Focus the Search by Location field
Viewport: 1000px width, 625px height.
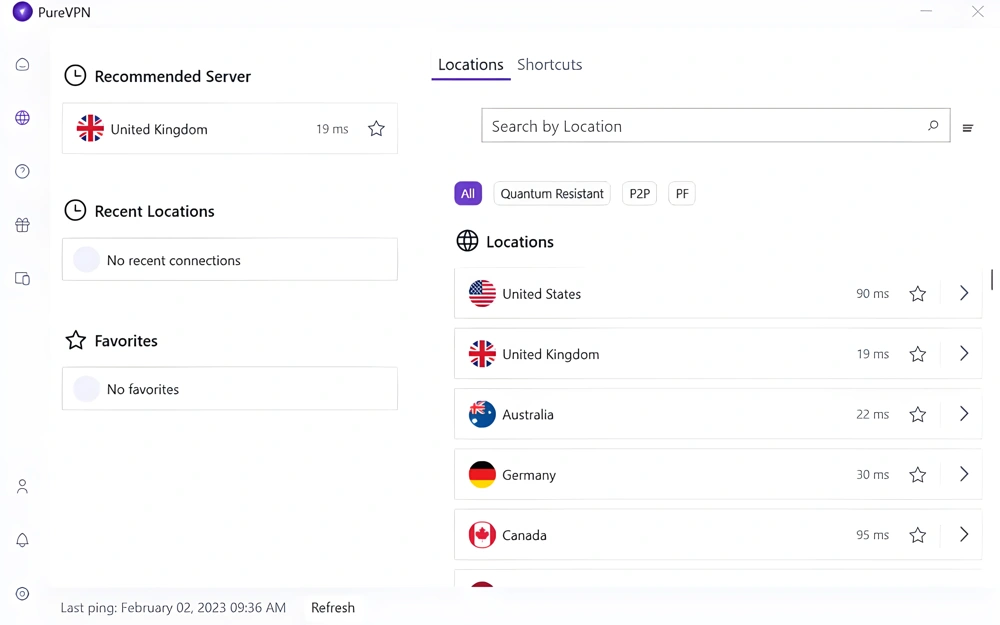(x=716, y=126)
